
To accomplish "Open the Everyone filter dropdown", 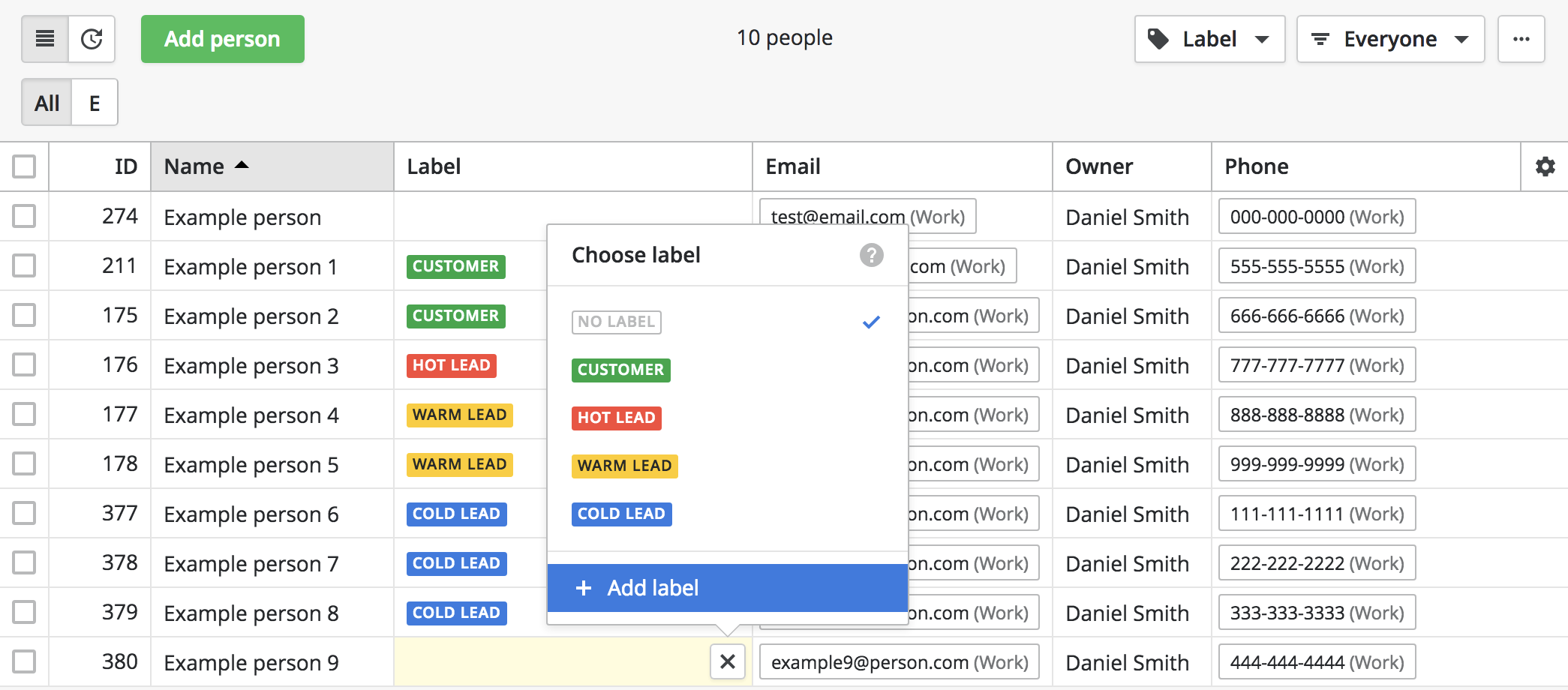I will click(1390, 39).
